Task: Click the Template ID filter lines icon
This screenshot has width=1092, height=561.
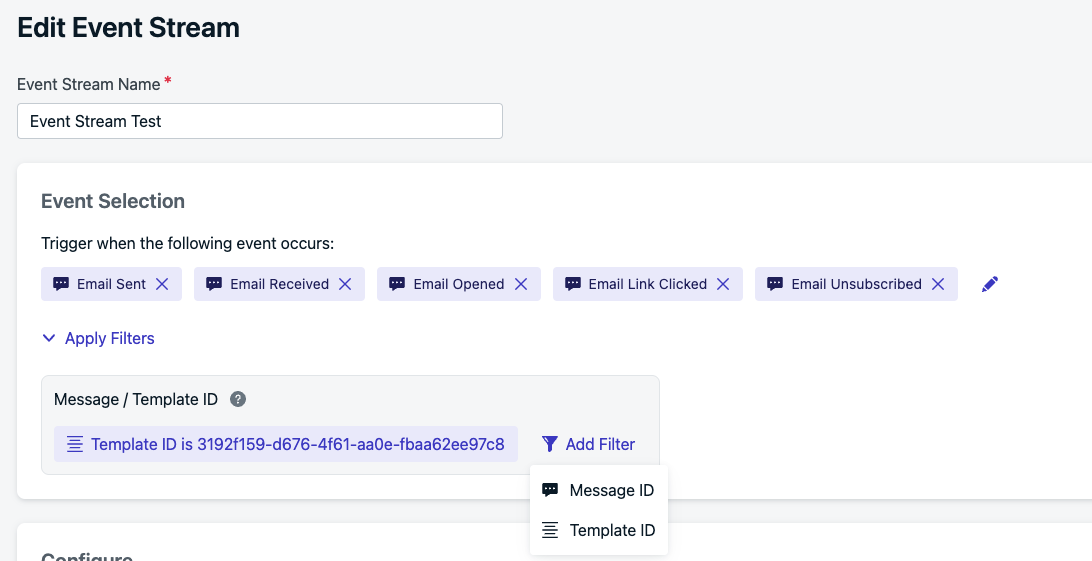Action: tap(75, 444)
